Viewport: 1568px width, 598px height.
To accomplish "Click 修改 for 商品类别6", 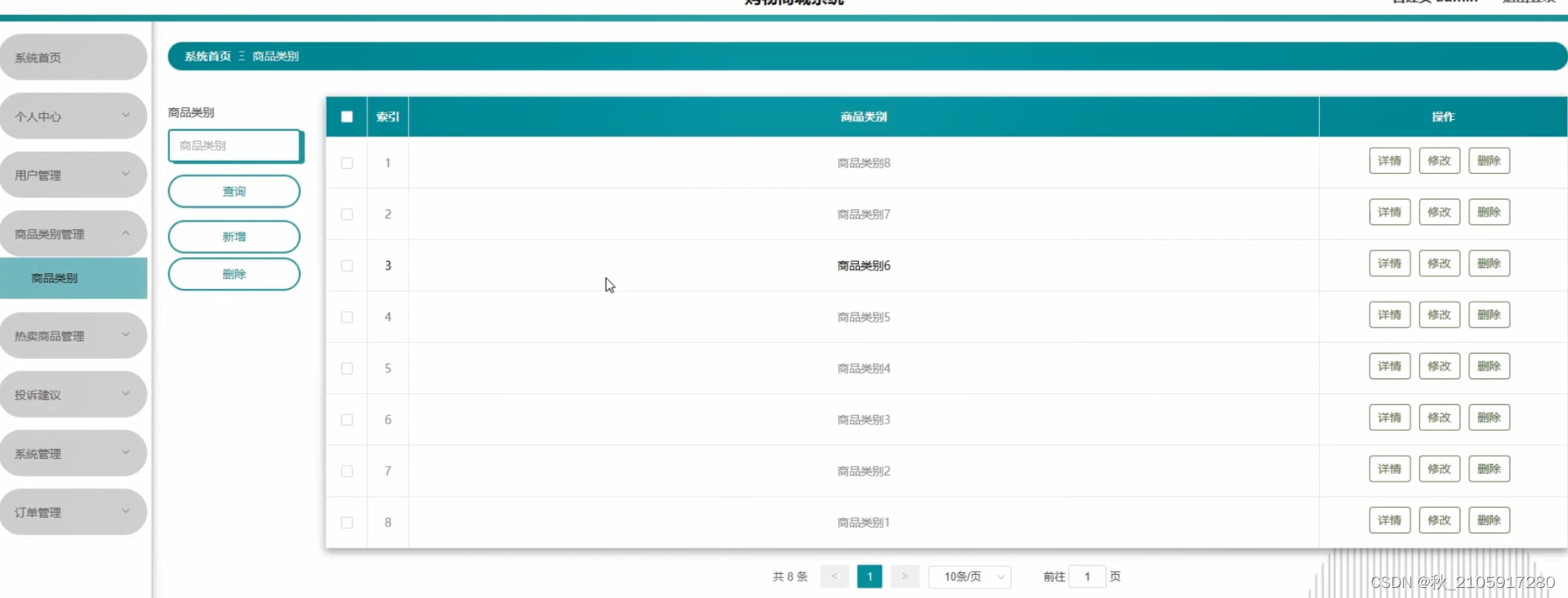I will (1440, 263).
